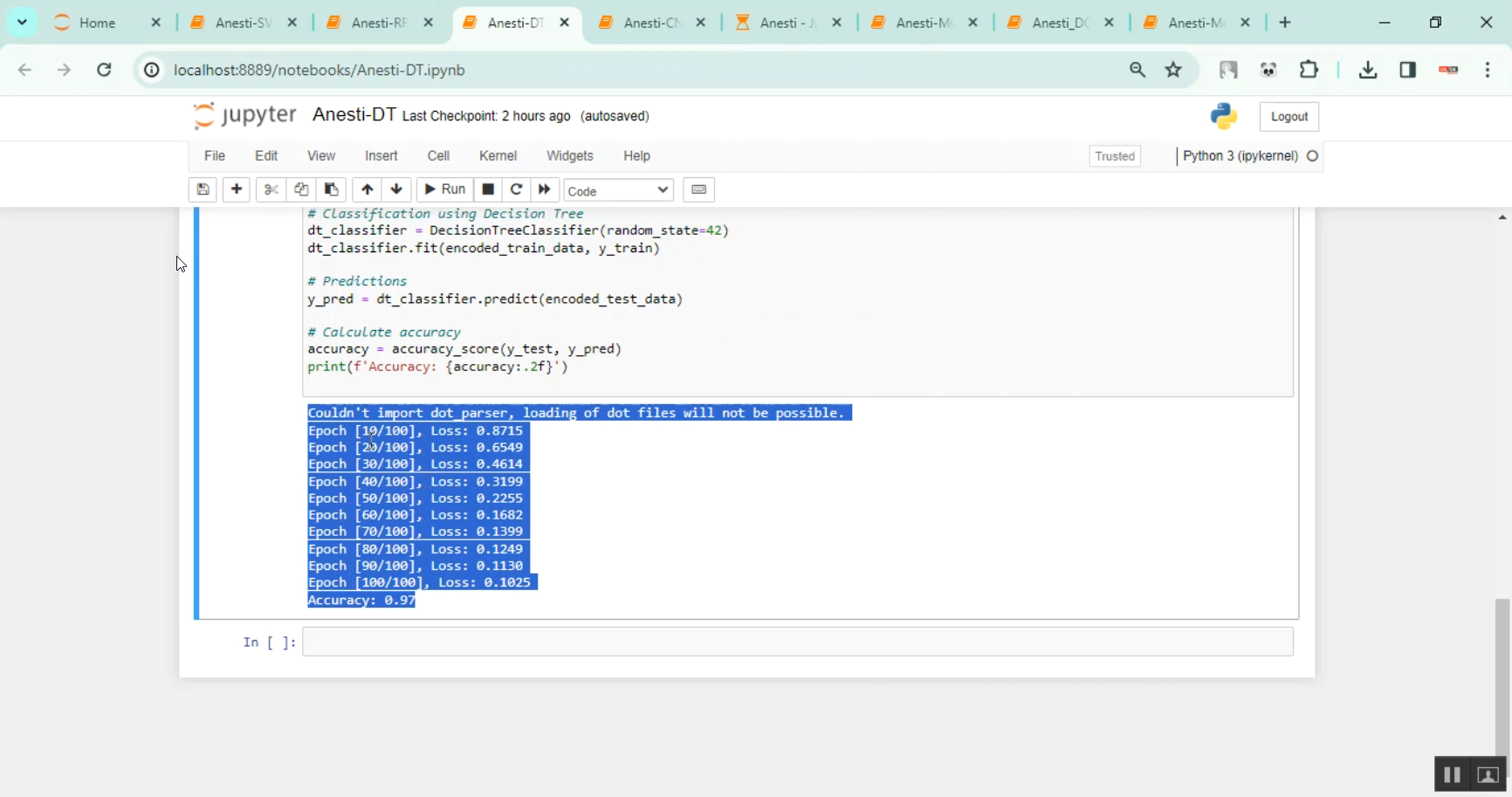Open the Kernel menu
Viewport: 1512px width, 797px height.
(498, 155)
